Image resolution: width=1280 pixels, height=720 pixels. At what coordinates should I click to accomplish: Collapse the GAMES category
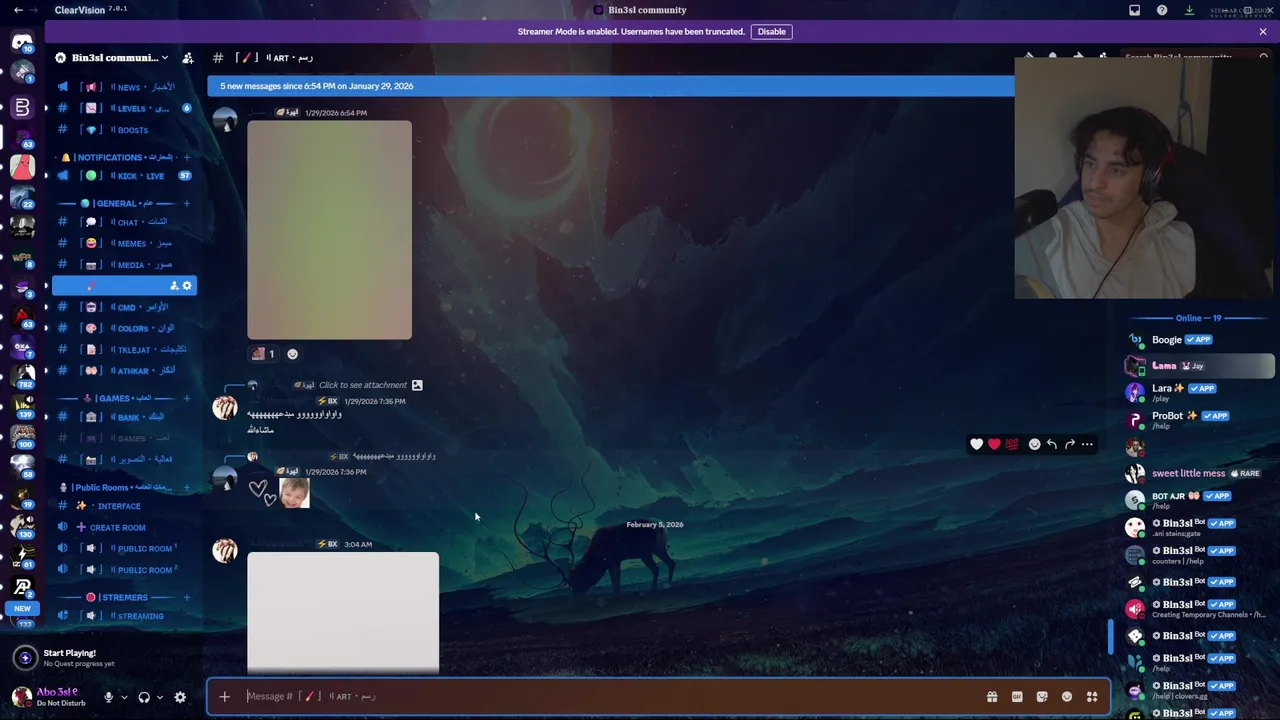pyautogui.click(x=117, y=398)
